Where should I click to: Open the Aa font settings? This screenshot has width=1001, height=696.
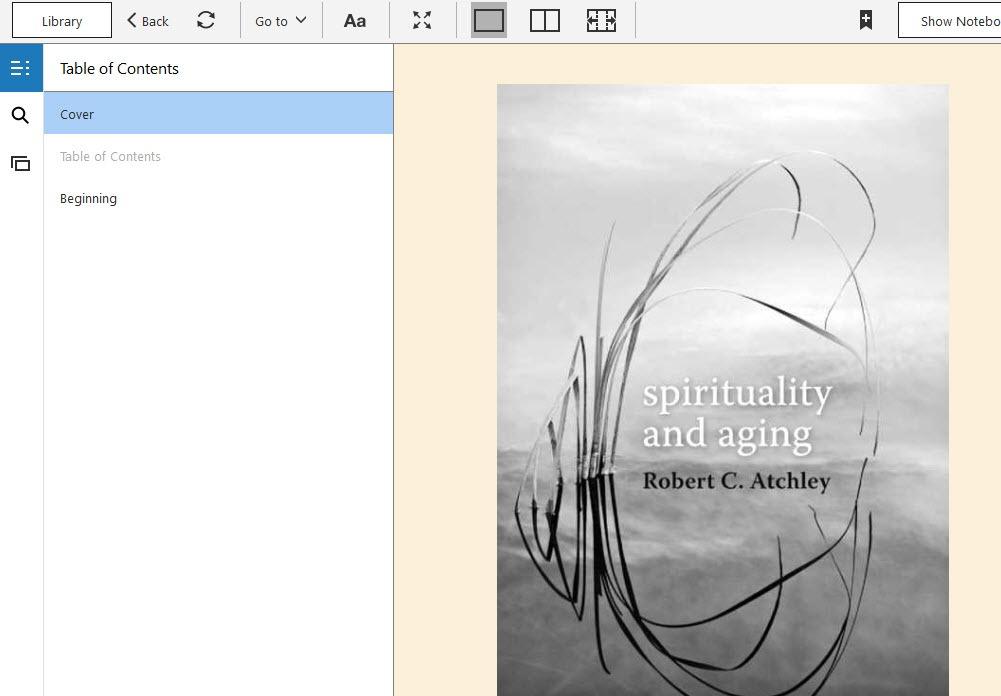click(355, 21)
